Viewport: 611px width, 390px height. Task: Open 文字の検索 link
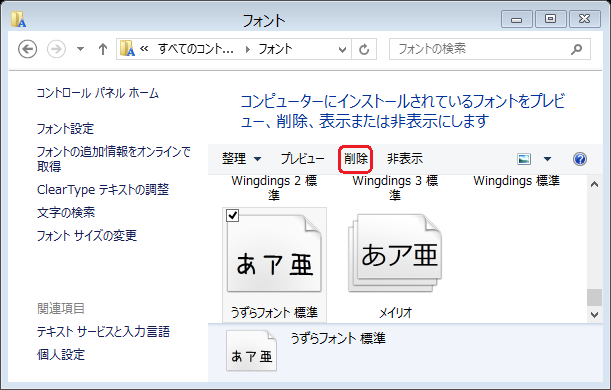[x=66, y=212]
